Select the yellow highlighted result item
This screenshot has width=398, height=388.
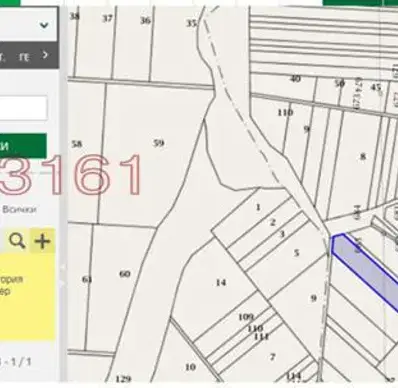pyautogui.click(x=27, y=297)
